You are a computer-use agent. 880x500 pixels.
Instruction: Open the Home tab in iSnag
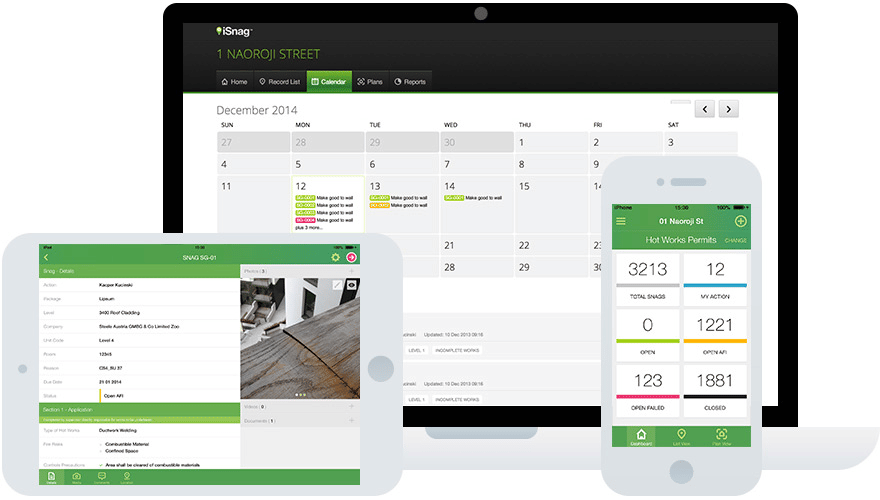[234, 81]
